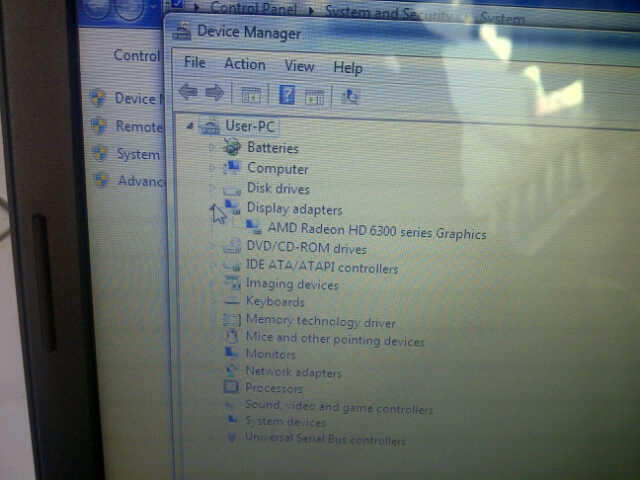The image size is (640, 480).
Task: Select the Computer tree item
Action: point(278,169)
